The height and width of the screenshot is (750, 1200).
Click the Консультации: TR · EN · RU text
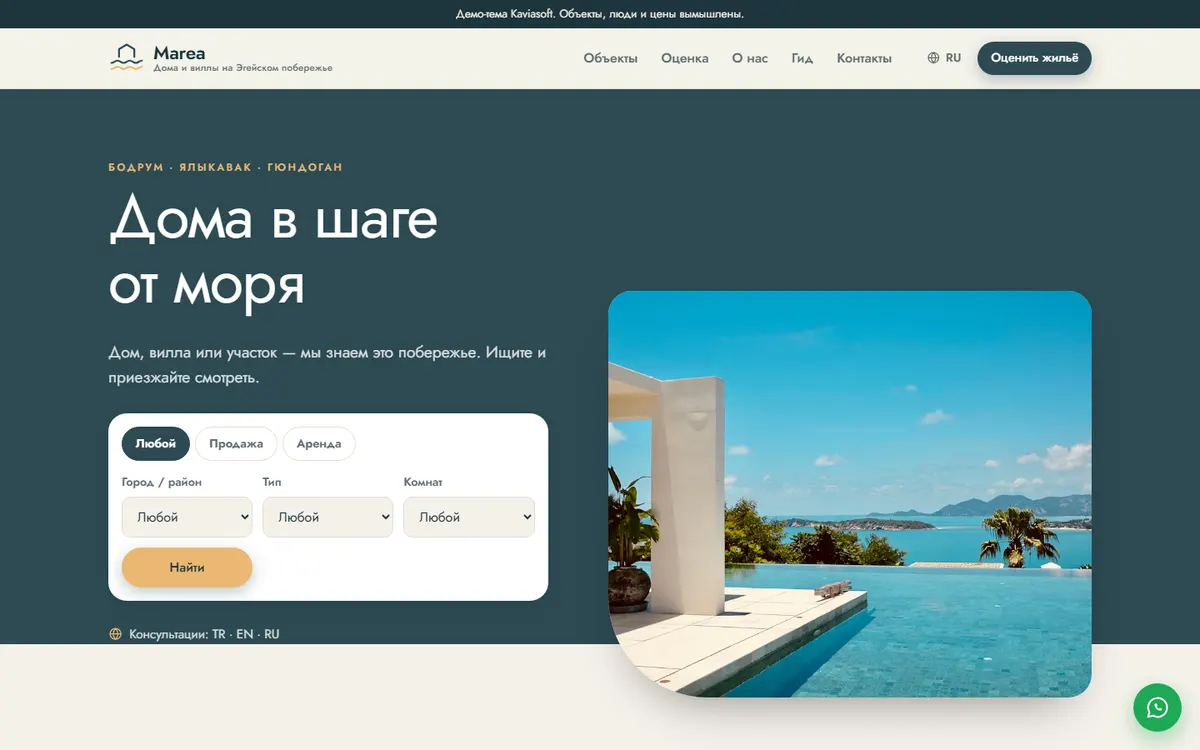[204, 634]
